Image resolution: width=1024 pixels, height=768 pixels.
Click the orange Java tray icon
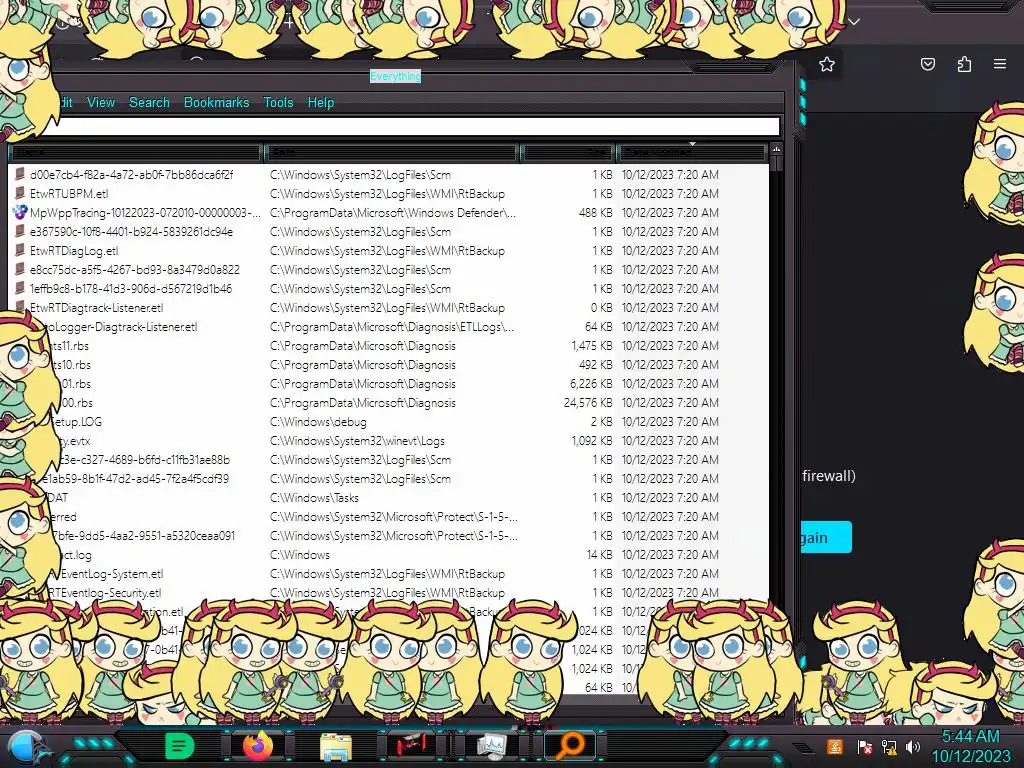[x=835, y=746]
